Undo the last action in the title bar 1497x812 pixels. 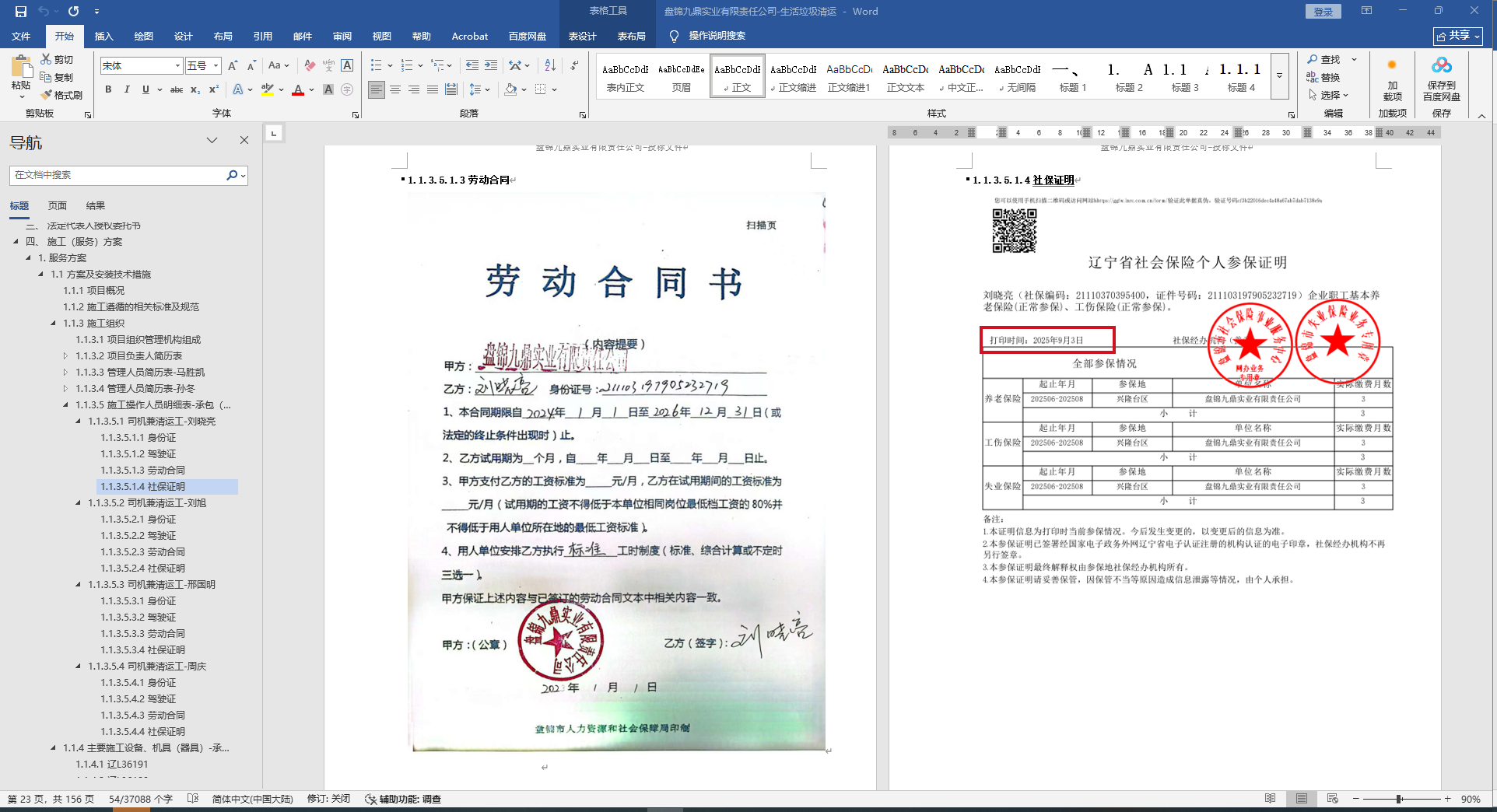pos(44,12)
